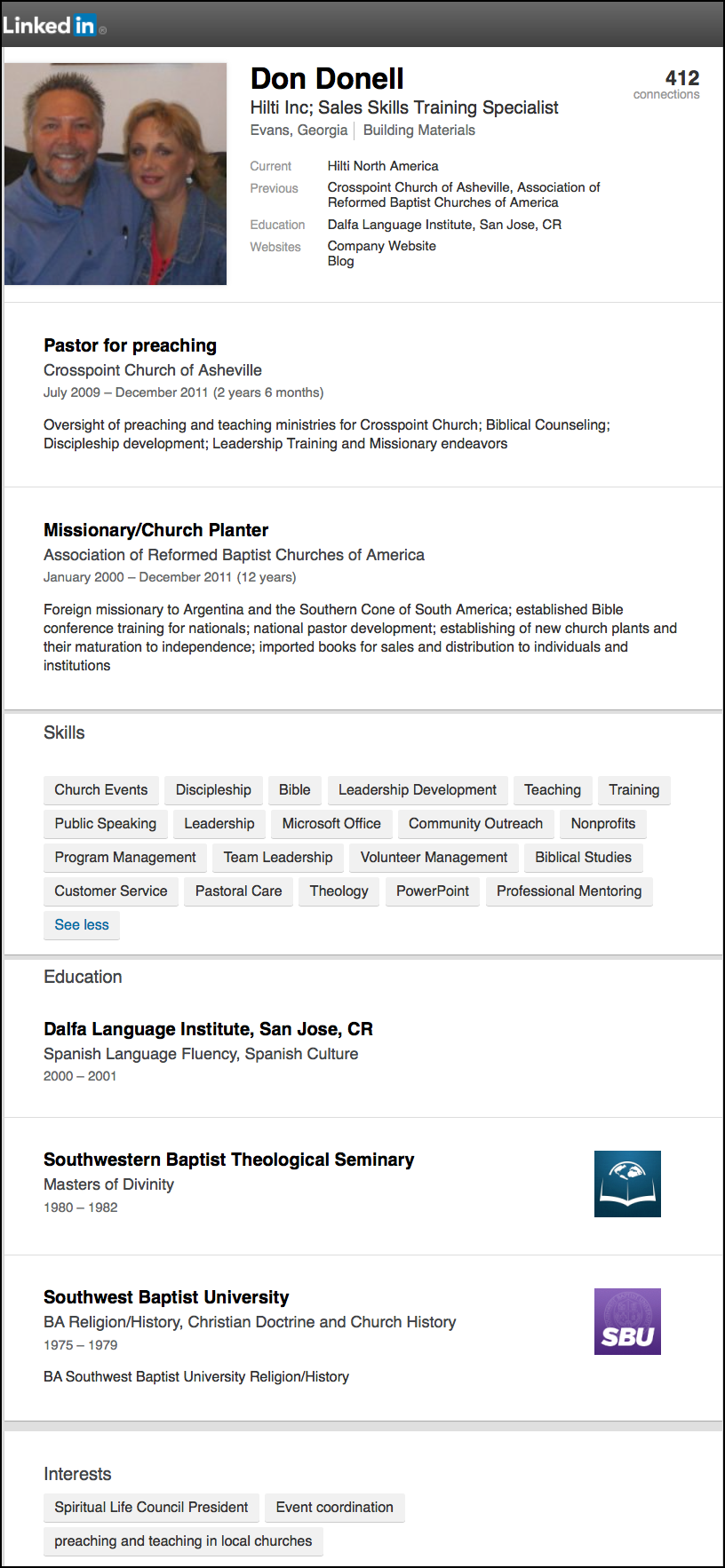Open Dalfa Language Institute education heading
The width and height of the screenshot is (725, 1568).
208,1029
